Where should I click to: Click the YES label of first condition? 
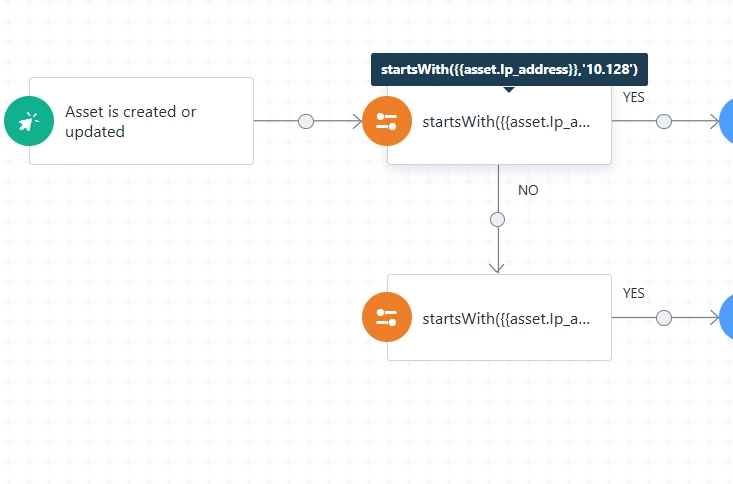(633, 97)
